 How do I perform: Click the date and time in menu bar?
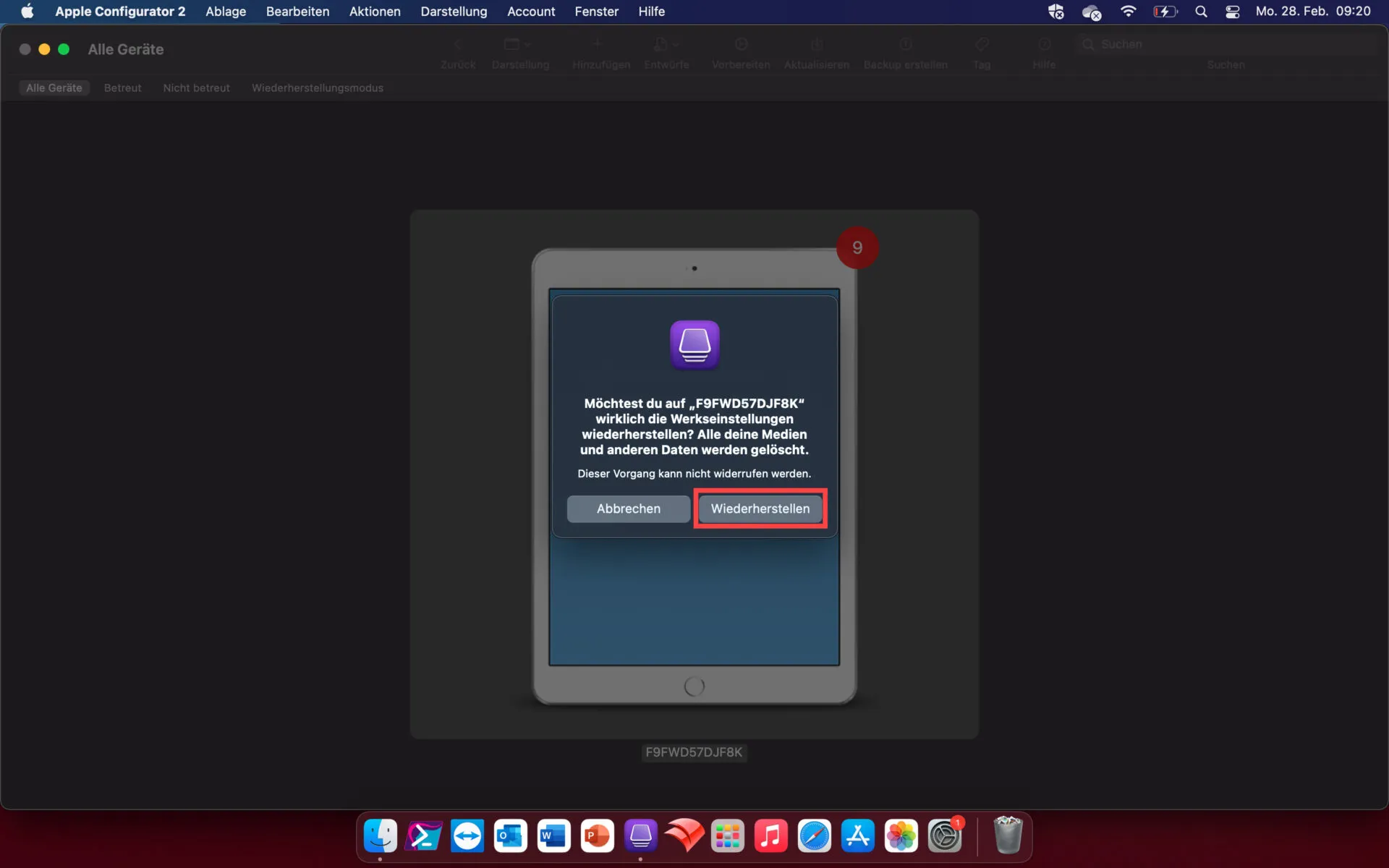tap(1313, 12)
